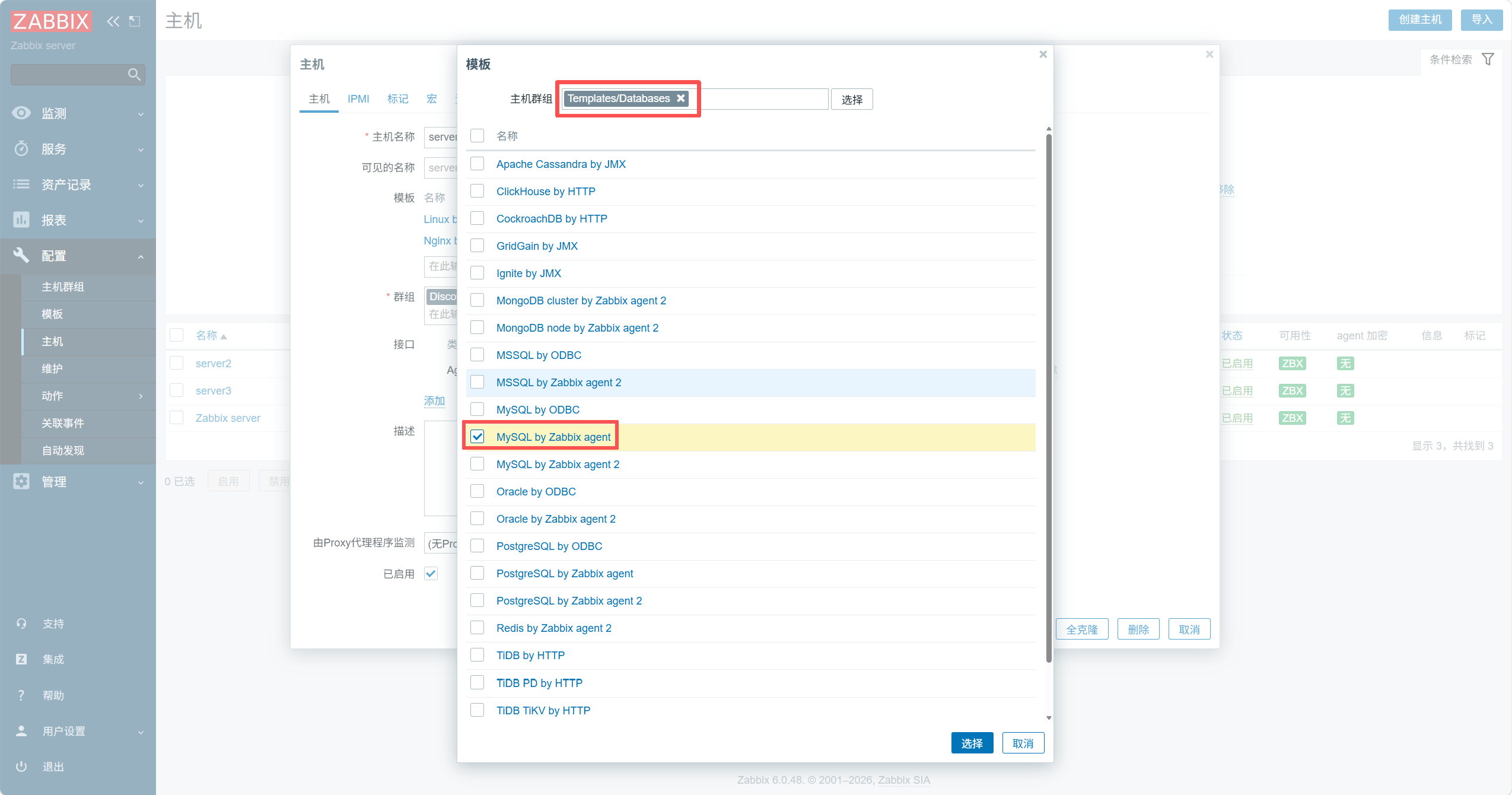The image size is (1512, 795).
Task: Switch to the IPMI tab
Action: tap(358, 98)
